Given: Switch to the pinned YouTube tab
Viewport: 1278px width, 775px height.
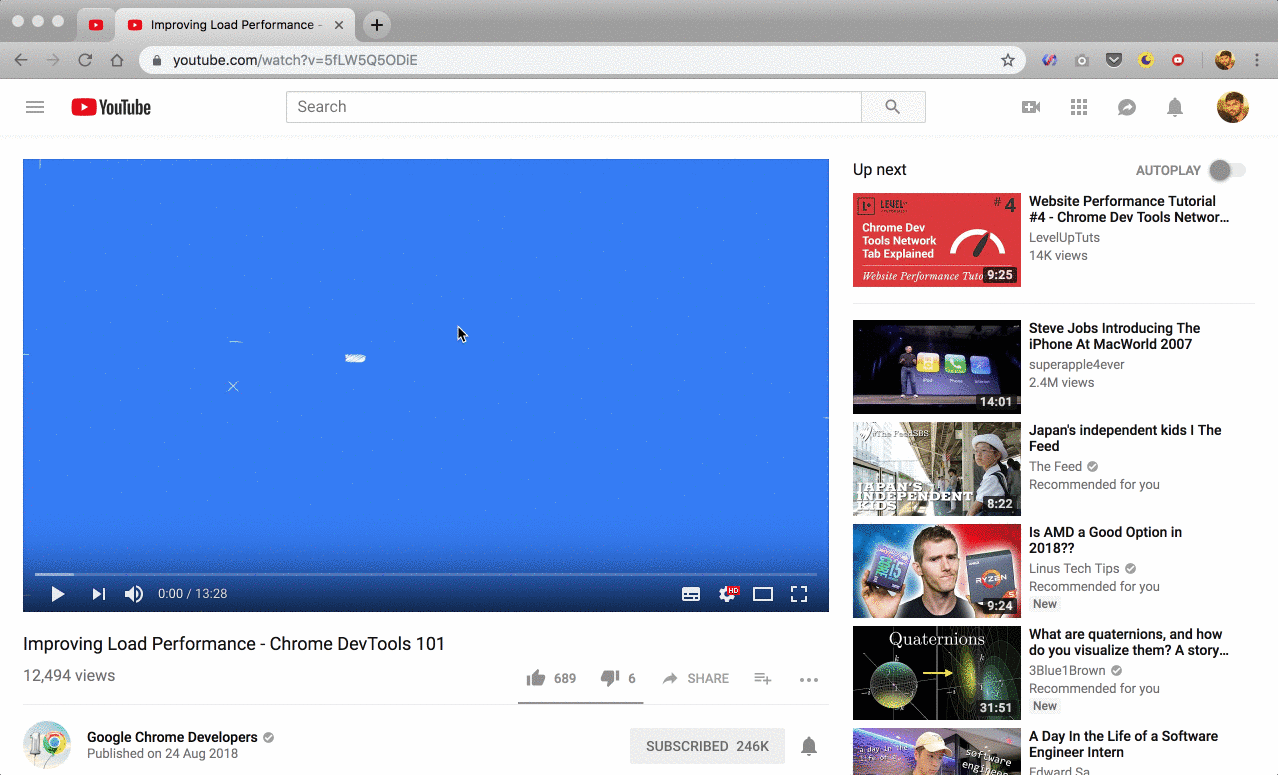Looking at the screenshot, I should pos(96,25).
